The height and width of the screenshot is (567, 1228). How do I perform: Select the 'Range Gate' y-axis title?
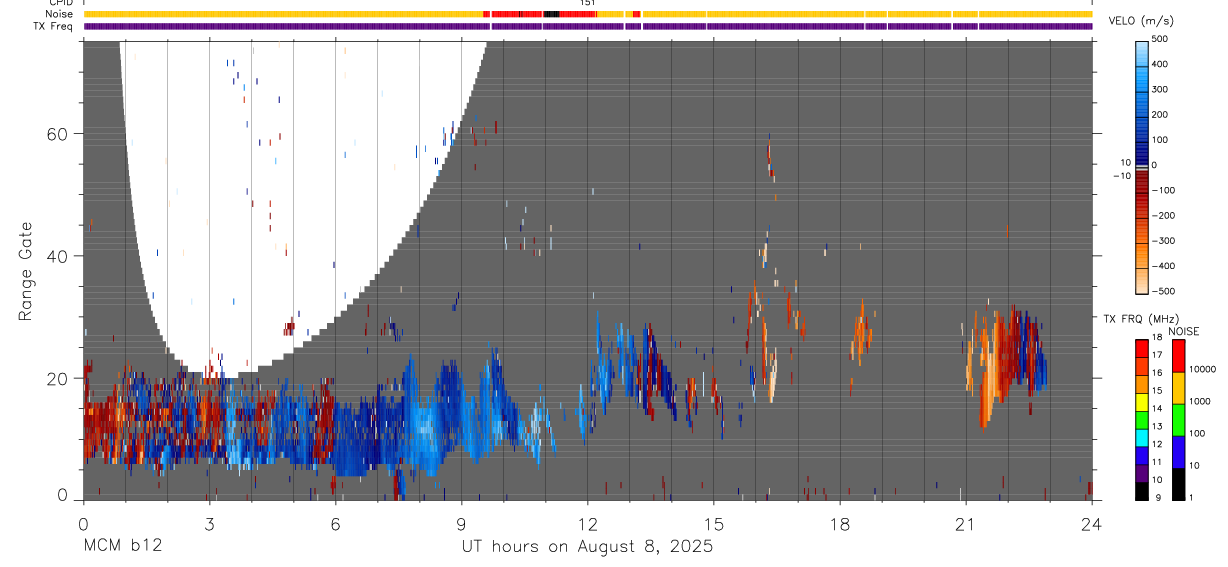coord(28,272)
